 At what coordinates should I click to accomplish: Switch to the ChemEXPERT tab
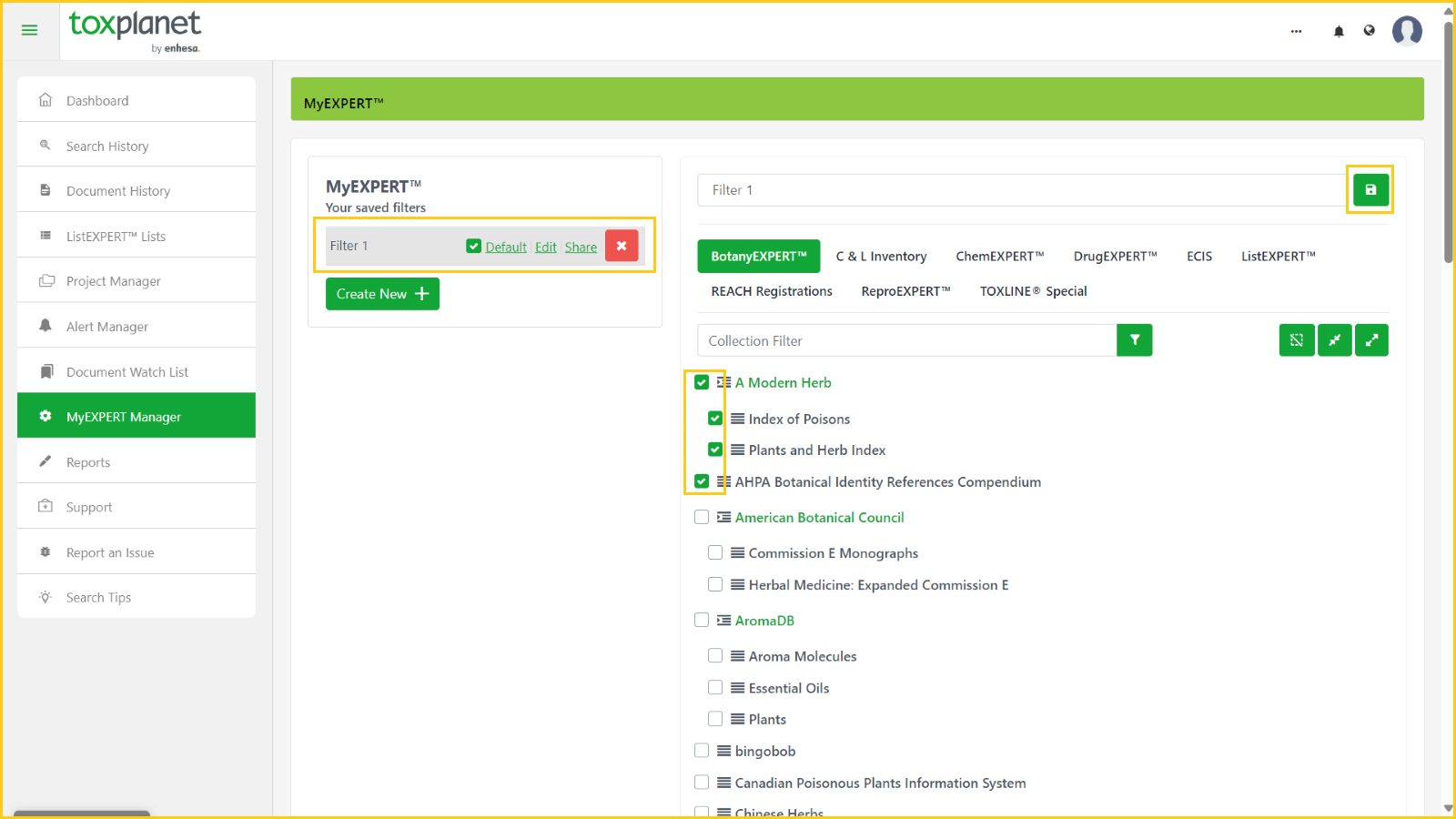click(999, 257)
